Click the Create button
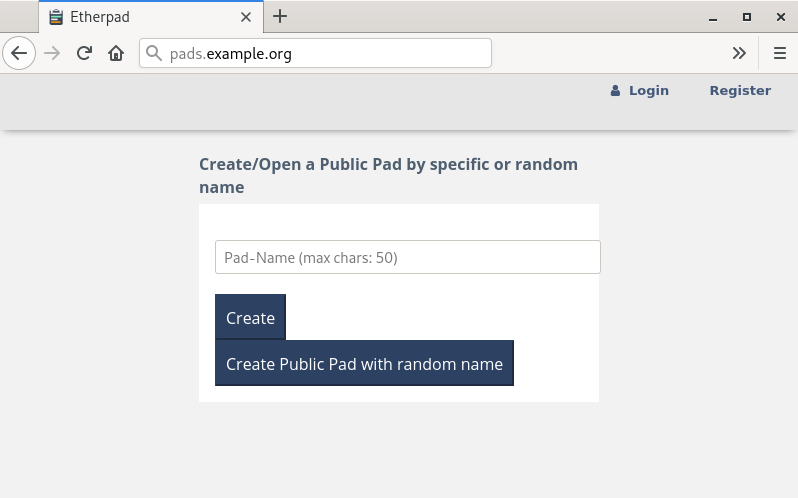 click(x=250, y=317)
